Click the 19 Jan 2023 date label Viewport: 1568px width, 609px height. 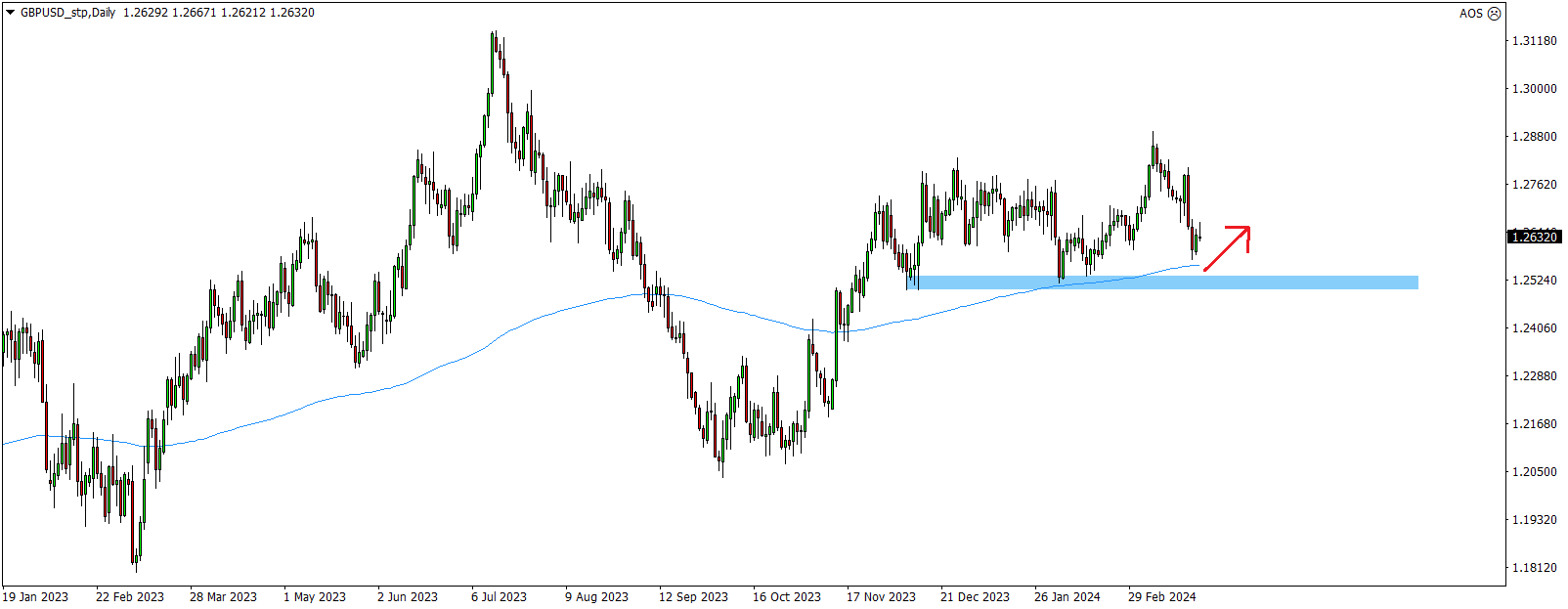coord(36,597)
